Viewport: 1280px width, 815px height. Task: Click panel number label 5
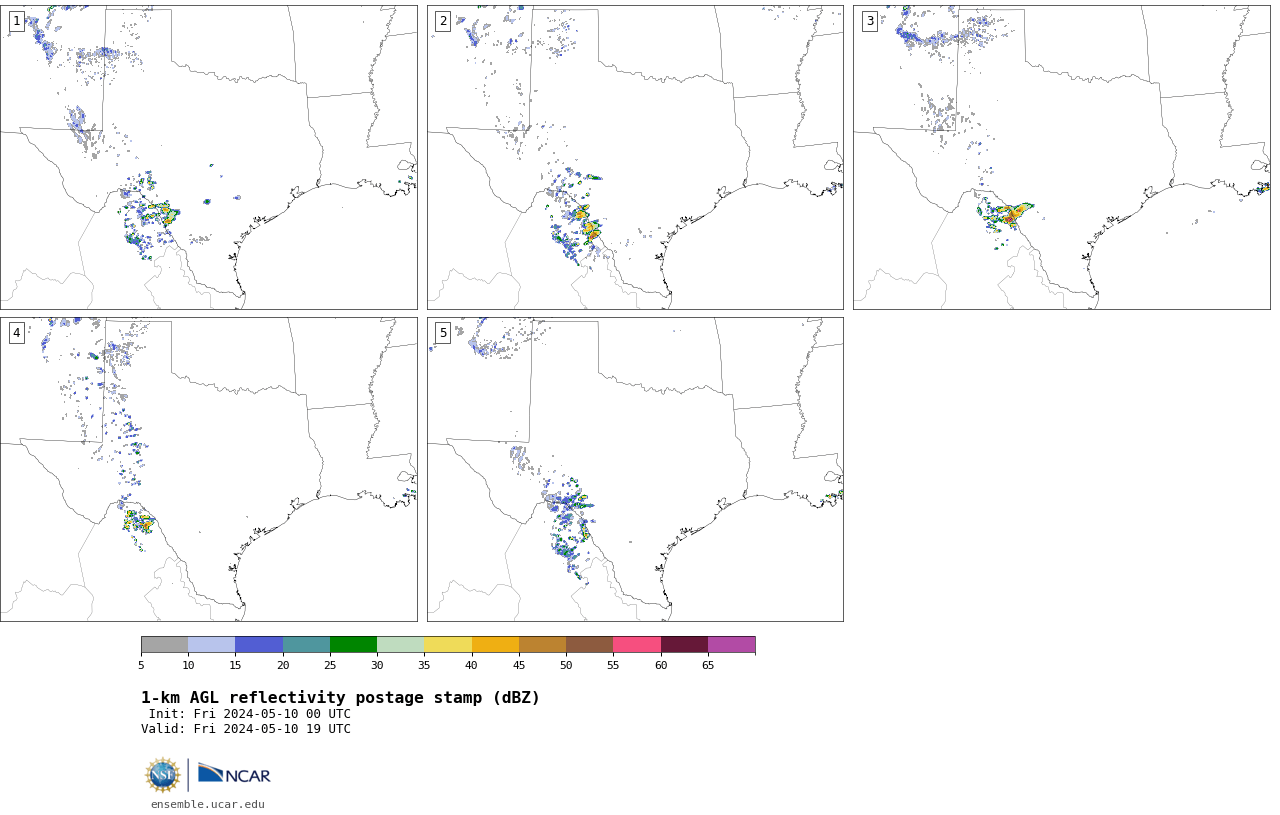pos(443,333)
